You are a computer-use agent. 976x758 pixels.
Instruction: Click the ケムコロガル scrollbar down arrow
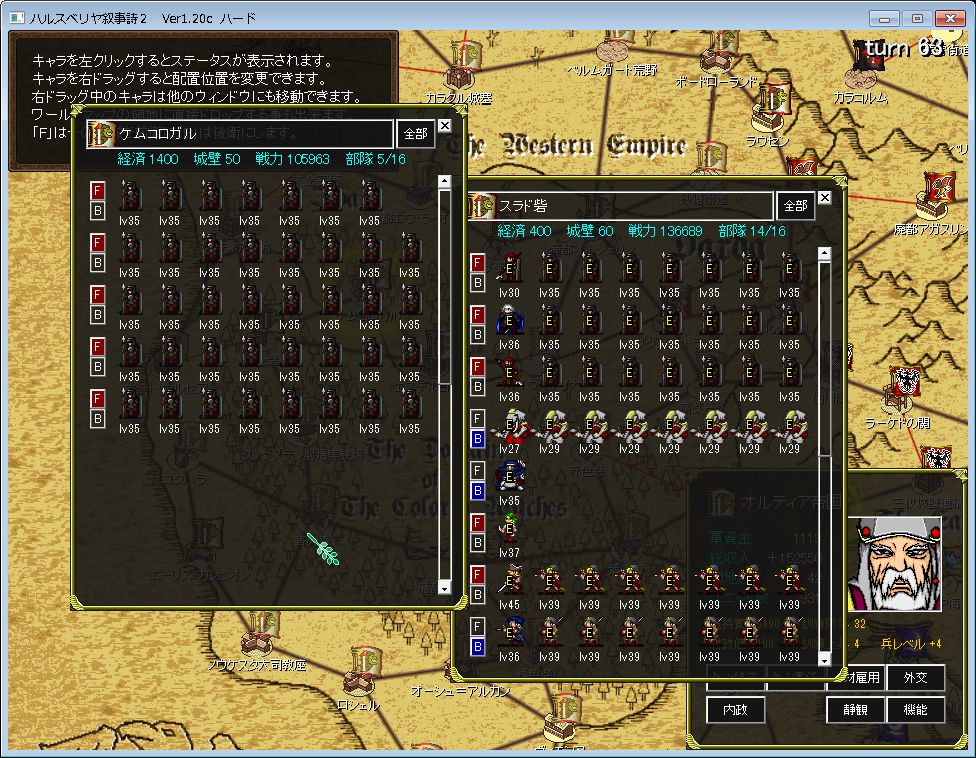click(x=444, y=587)
